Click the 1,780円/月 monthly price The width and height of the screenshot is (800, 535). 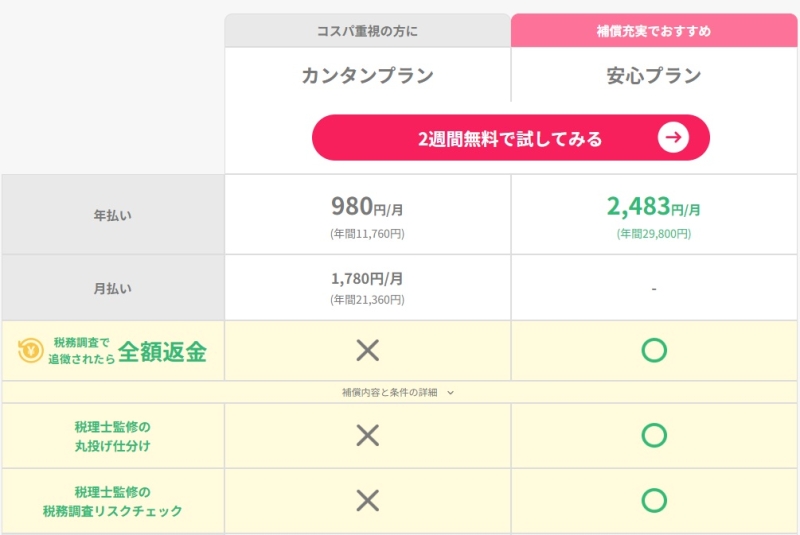point(367,279)
